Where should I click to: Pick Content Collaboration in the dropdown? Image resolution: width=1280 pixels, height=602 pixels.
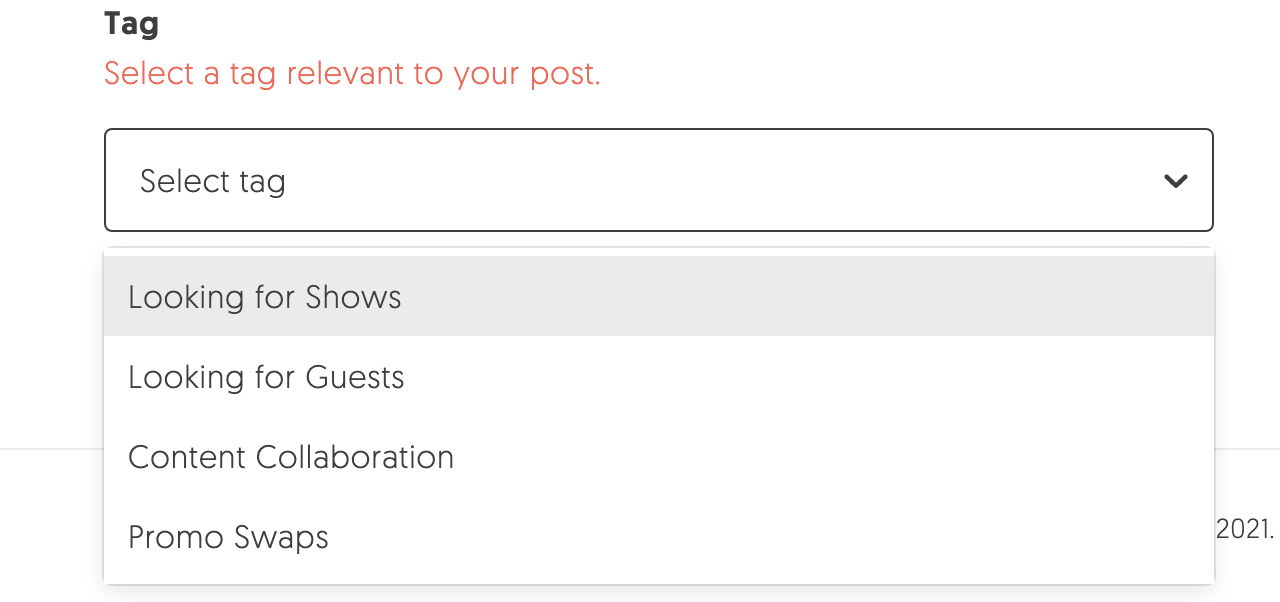coord(290,457)
